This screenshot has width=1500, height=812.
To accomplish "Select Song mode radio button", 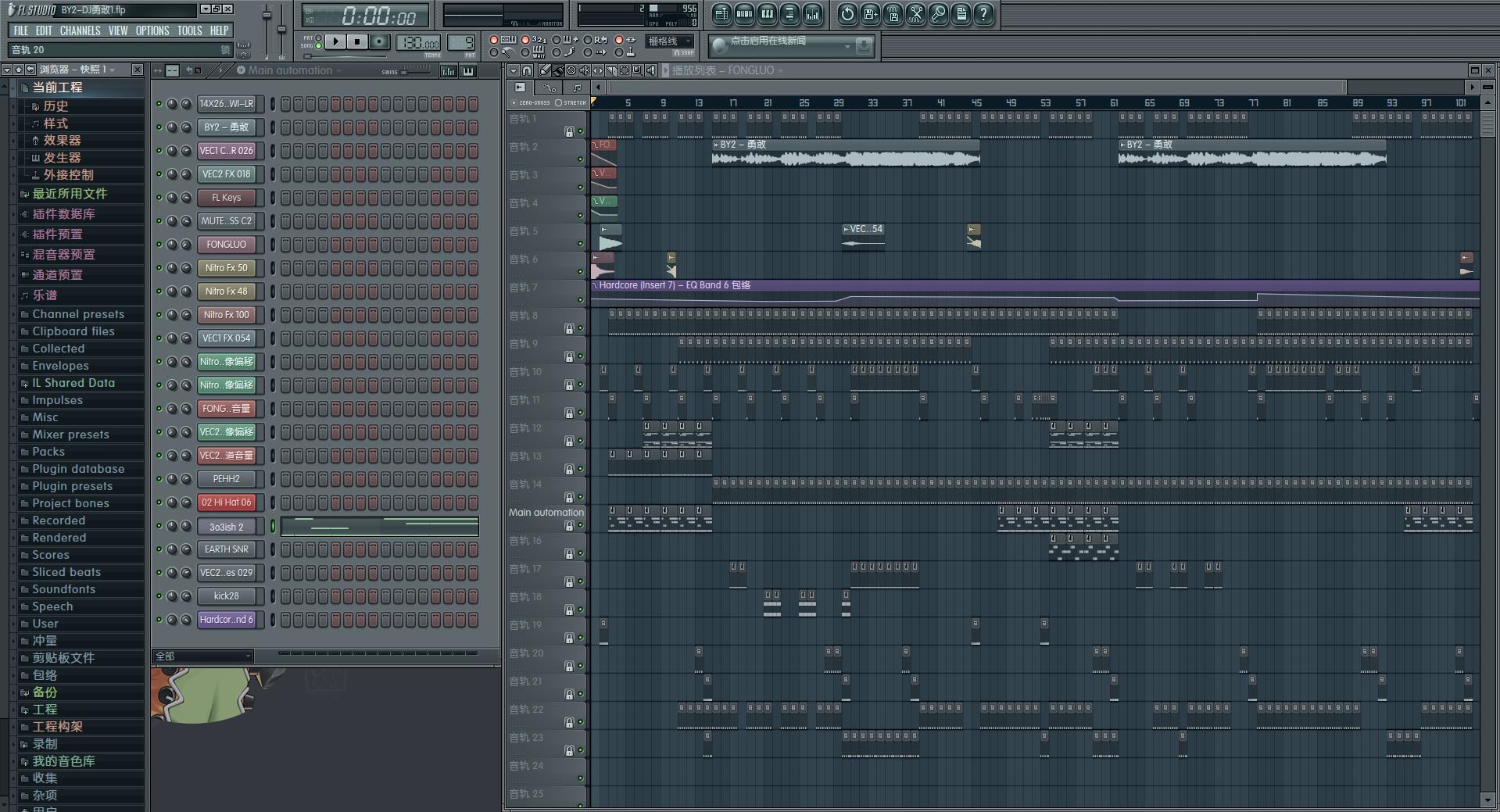I will tap(318, 45).
